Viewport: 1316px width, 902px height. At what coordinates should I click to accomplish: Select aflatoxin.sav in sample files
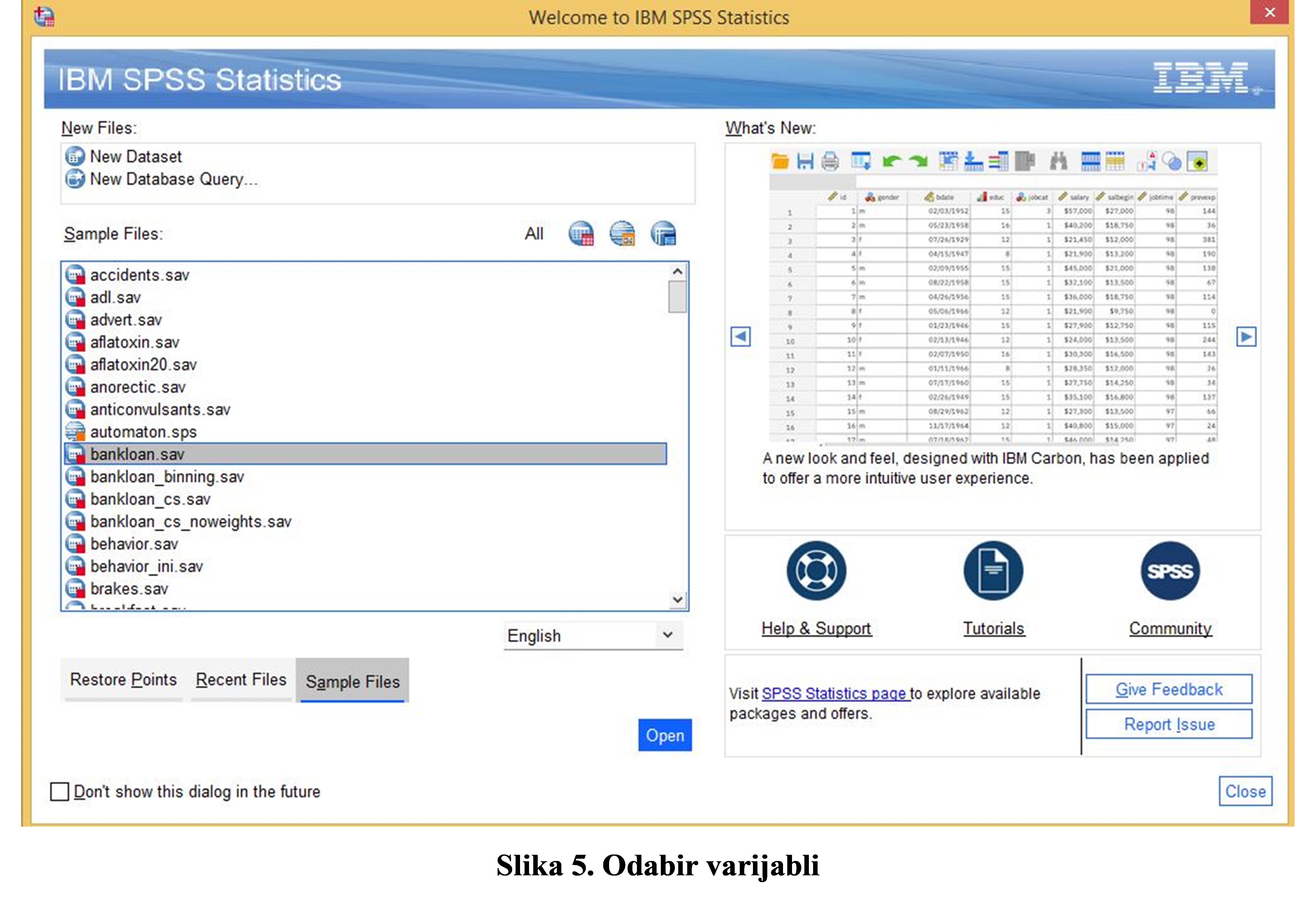tap(365, 342)
